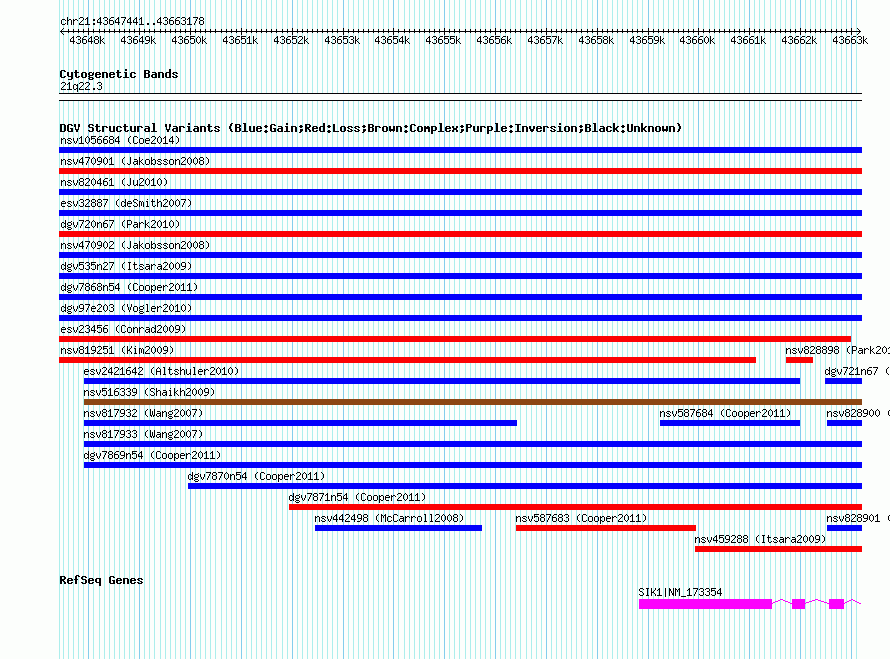Click the nsv459288 (Itsara2009) label
This screenshot has width=890, height=659.
point(760,539)
